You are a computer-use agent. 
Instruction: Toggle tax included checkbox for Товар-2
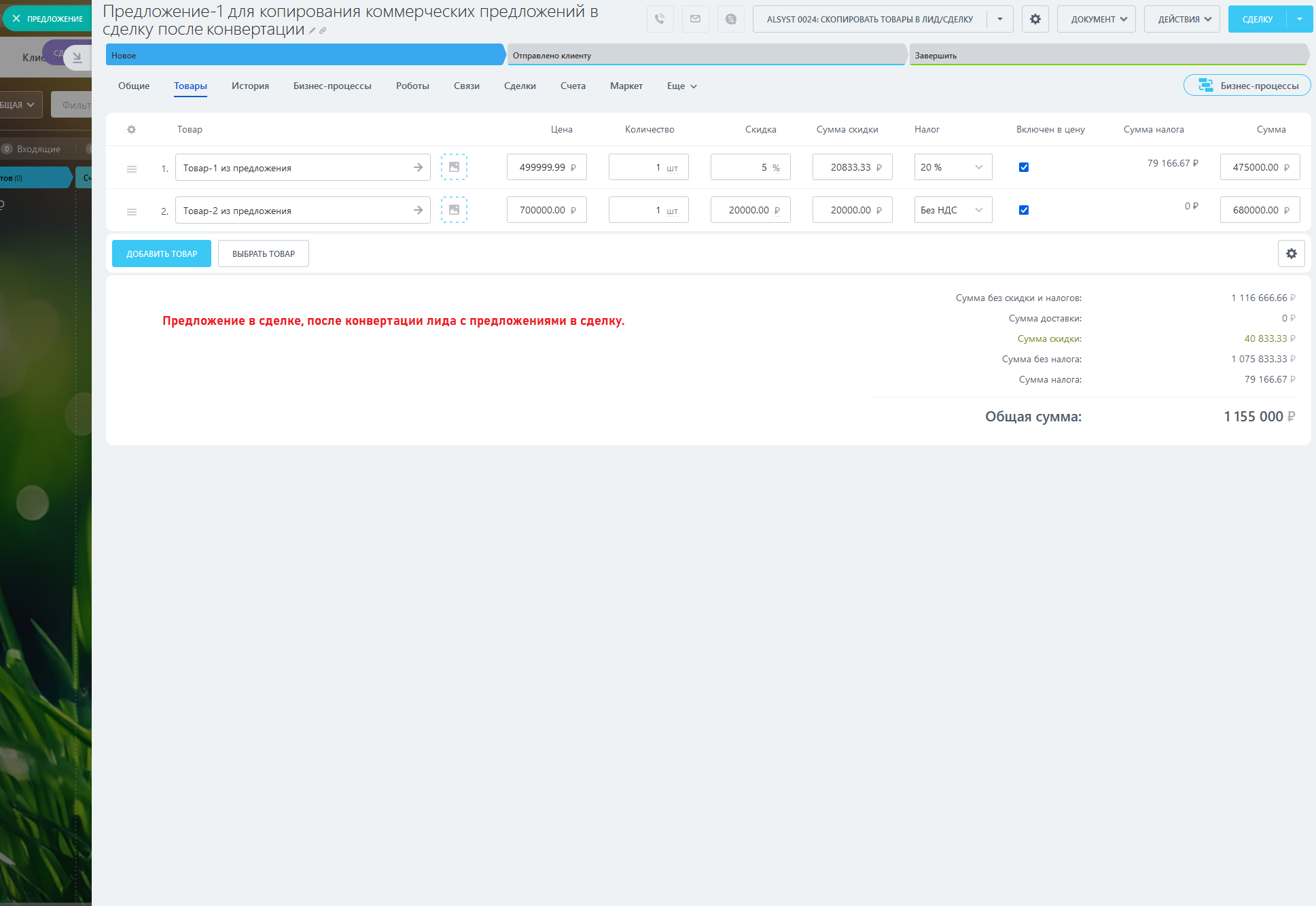pos(1023,210)
